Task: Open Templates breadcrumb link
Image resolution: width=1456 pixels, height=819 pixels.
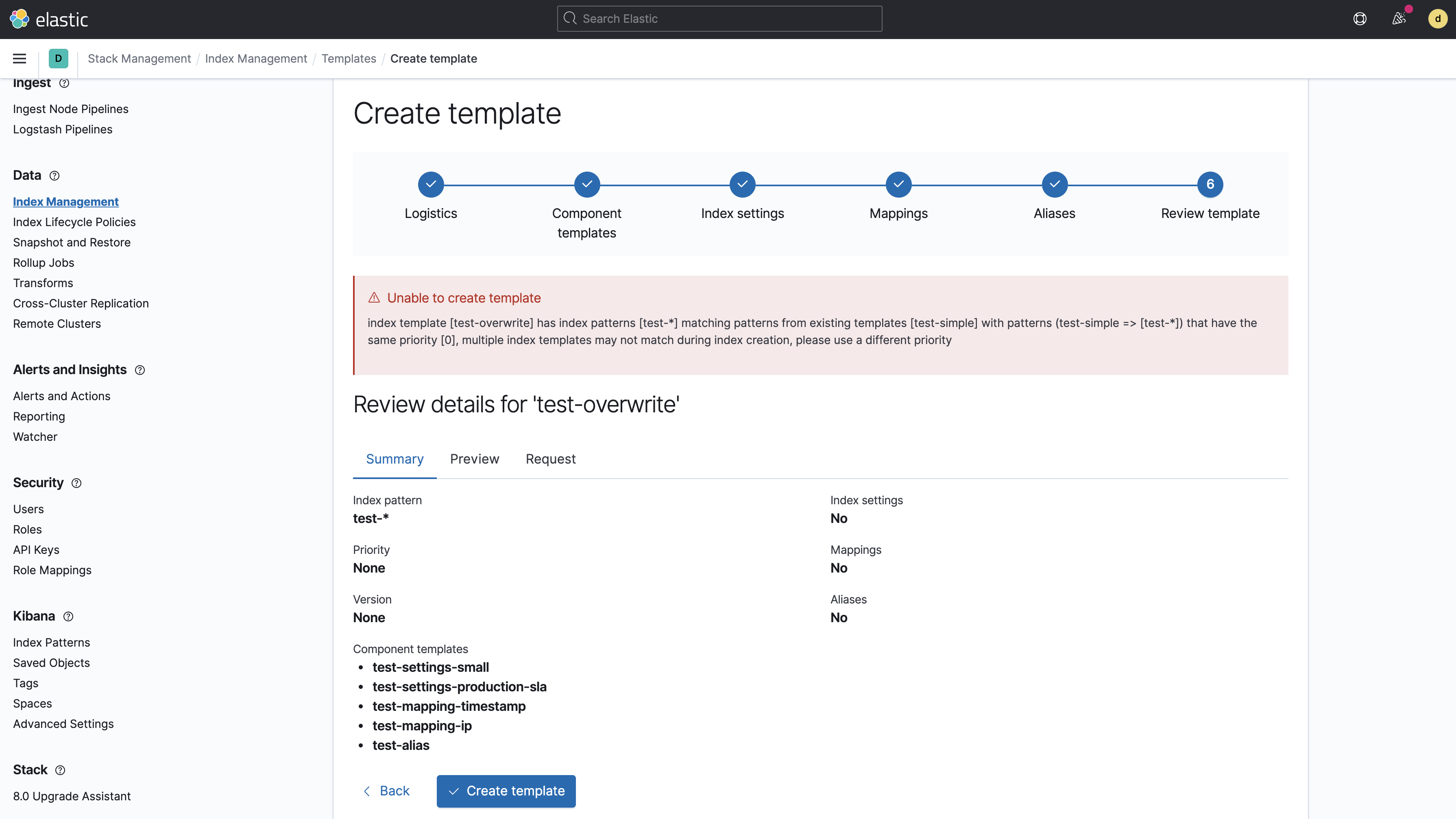Action: (x=348, y=59)
